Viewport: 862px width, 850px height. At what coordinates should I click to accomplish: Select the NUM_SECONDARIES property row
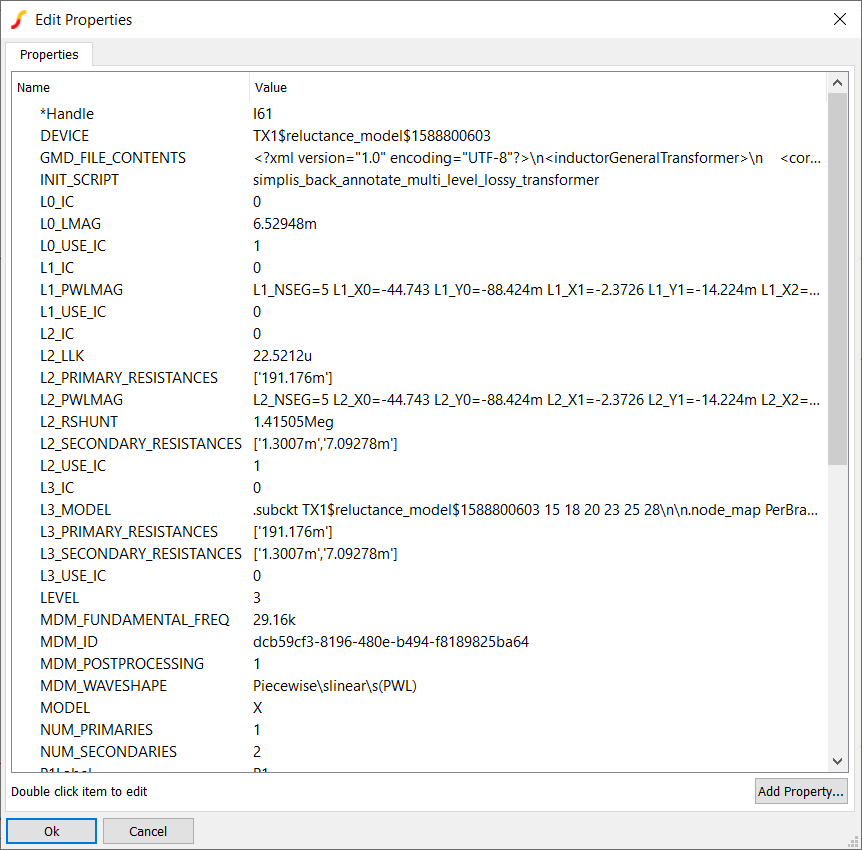[108, 752]
